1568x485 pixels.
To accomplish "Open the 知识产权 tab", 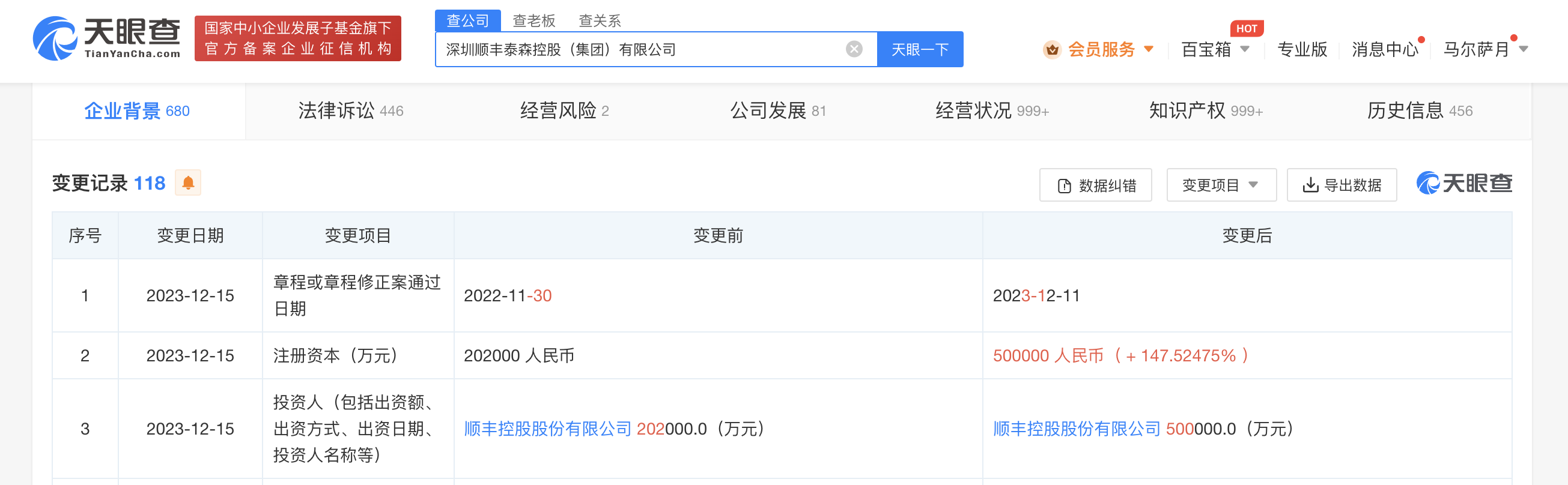I will (1205, 111).
